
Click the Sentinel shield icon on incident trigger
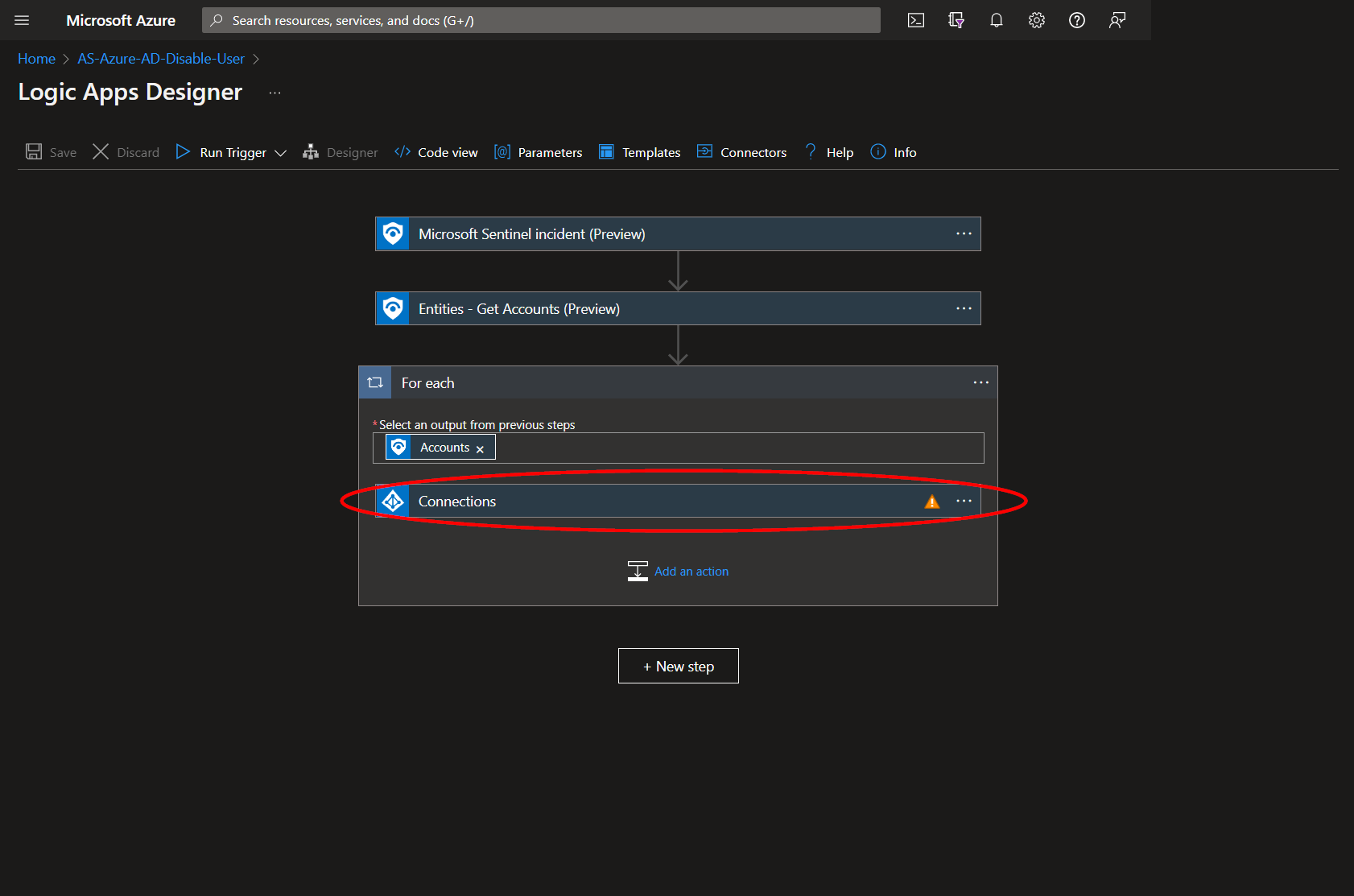click(393, 234)
